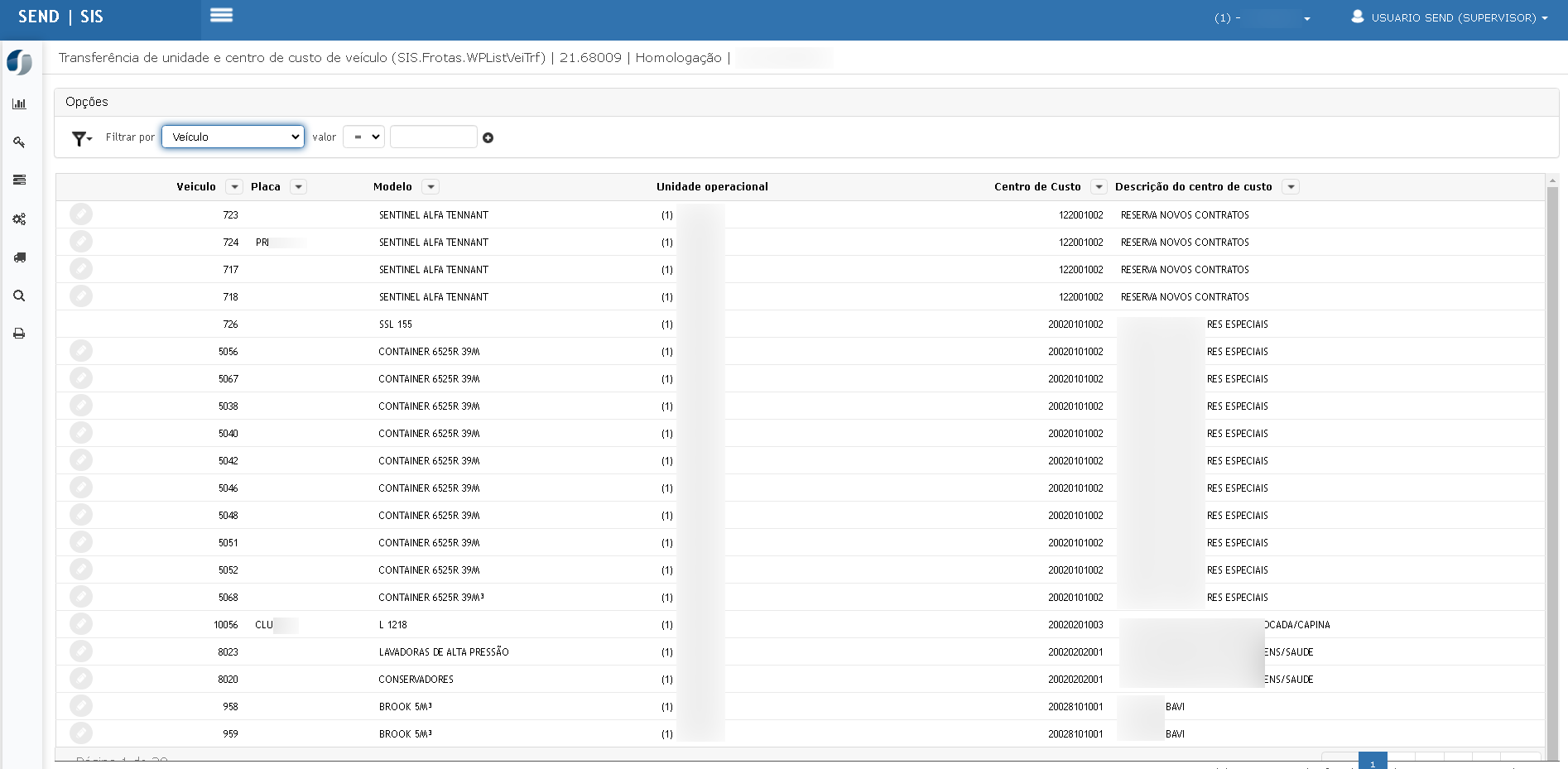Click the SEND | SIS brand link
Screen dimensions: 1568x769
tap(61, 17)
